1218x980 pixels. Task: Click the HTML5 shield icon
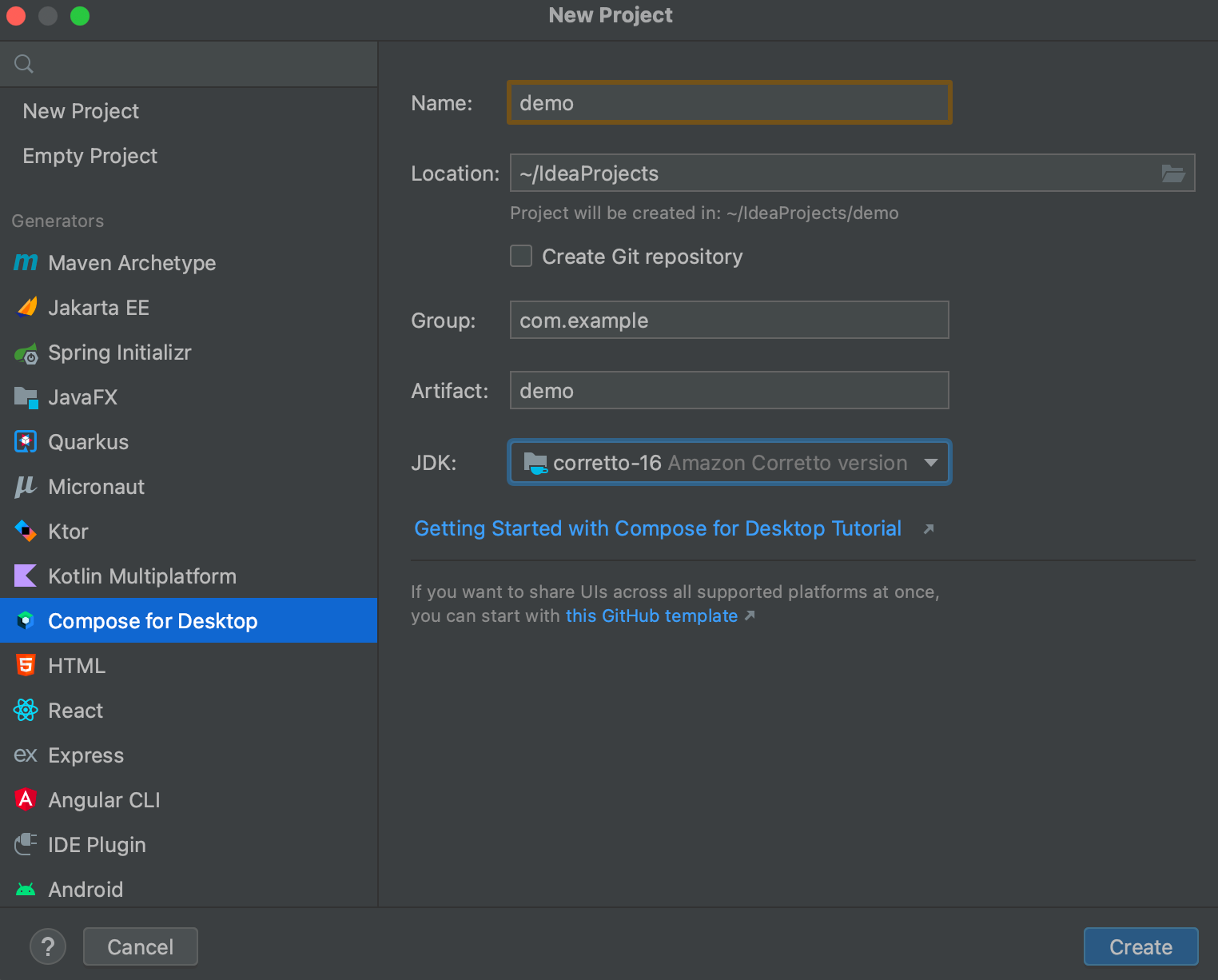[26, 665]
